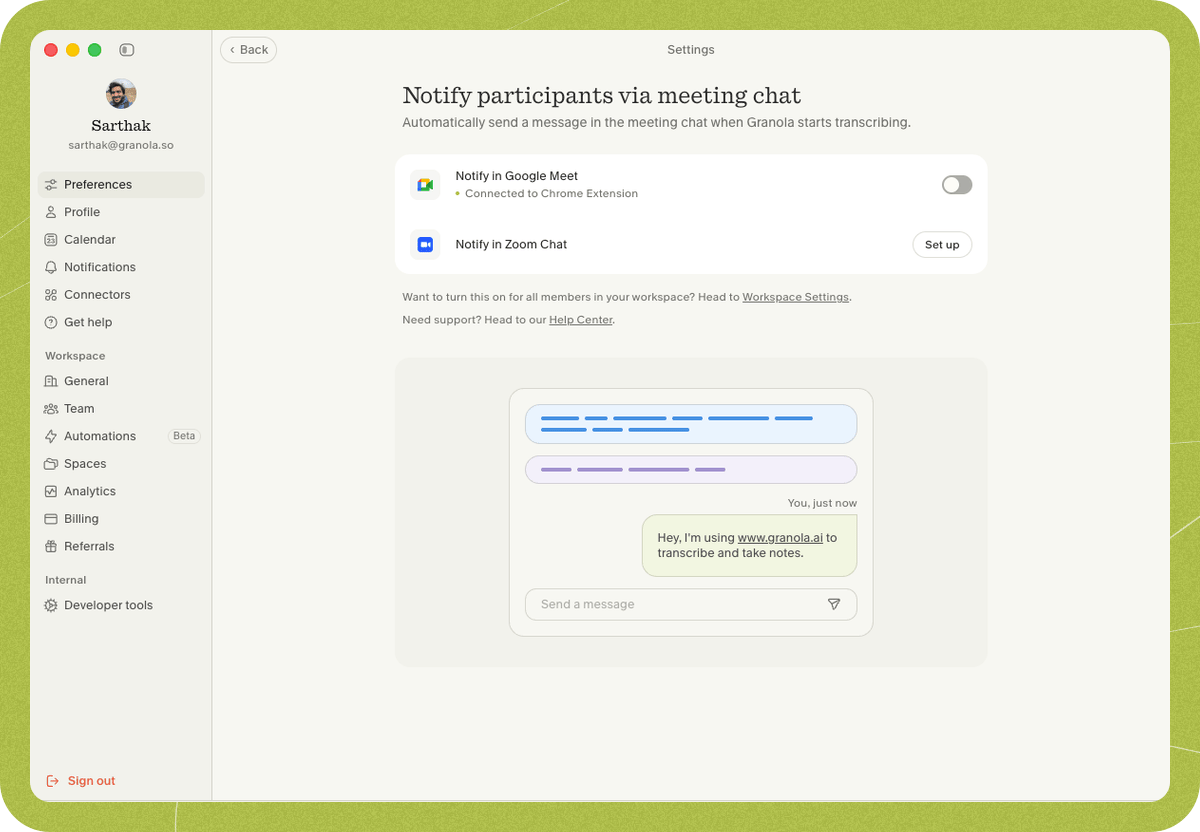Open the Notifications section

coord(121,267)
